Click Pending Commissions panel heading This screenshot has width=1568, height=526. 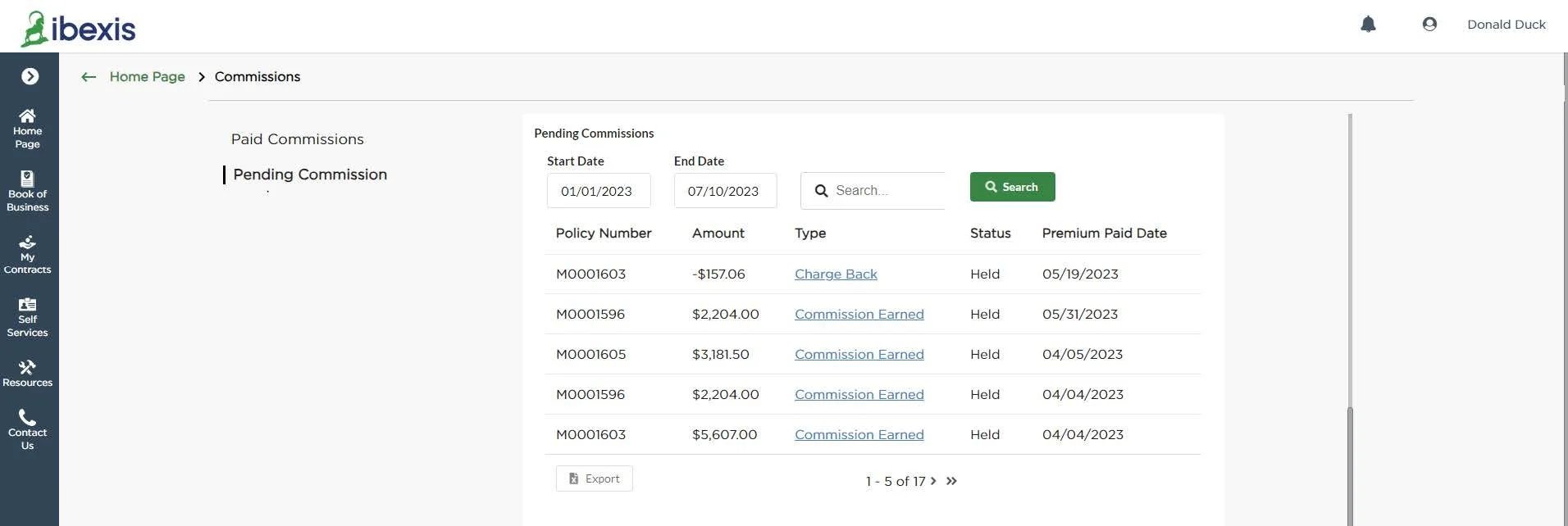[x=594, y=134]
